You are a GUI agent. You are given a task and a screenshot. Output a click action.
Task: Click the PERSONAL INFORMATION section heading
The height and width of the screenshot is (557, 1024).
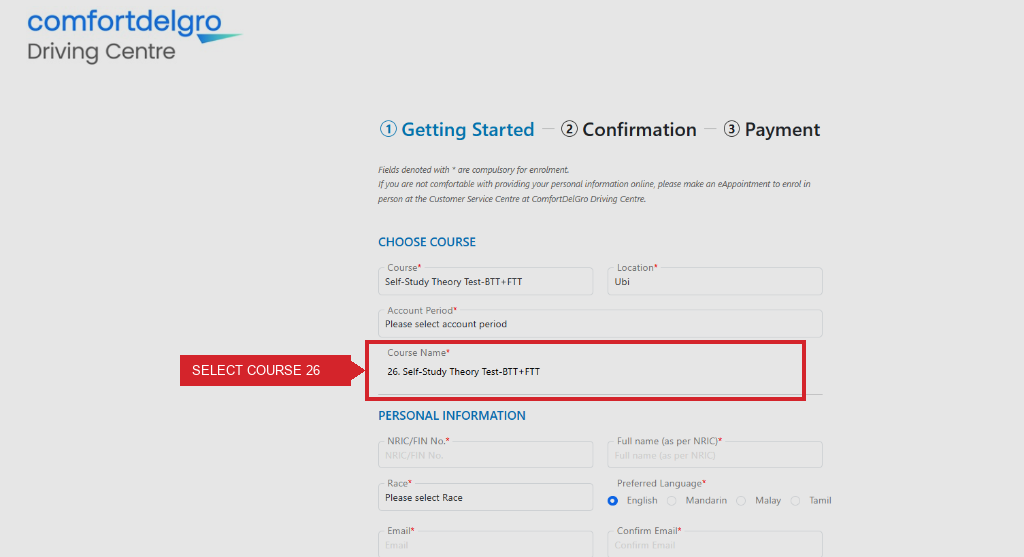tap(452, 415)
